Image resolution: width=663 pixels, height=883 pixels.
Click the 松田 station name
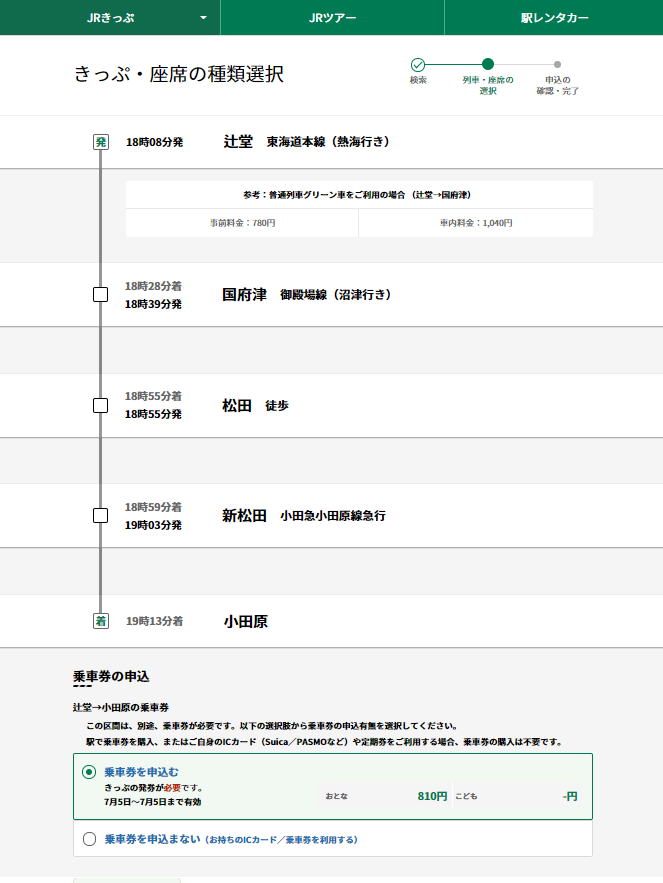[x=237, y=405]
